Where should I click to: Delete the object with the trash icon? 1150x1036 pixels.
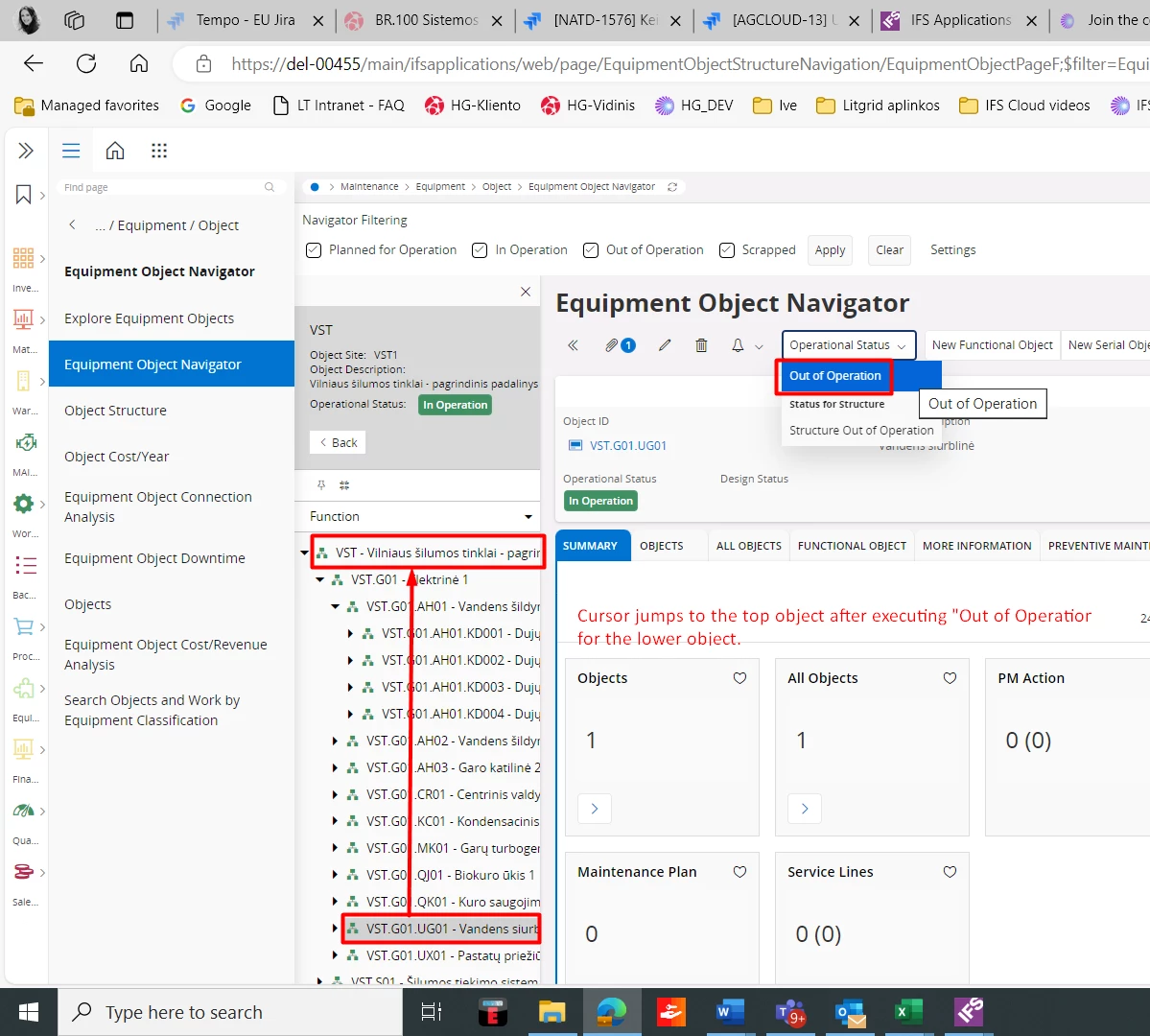pos(701,345)
